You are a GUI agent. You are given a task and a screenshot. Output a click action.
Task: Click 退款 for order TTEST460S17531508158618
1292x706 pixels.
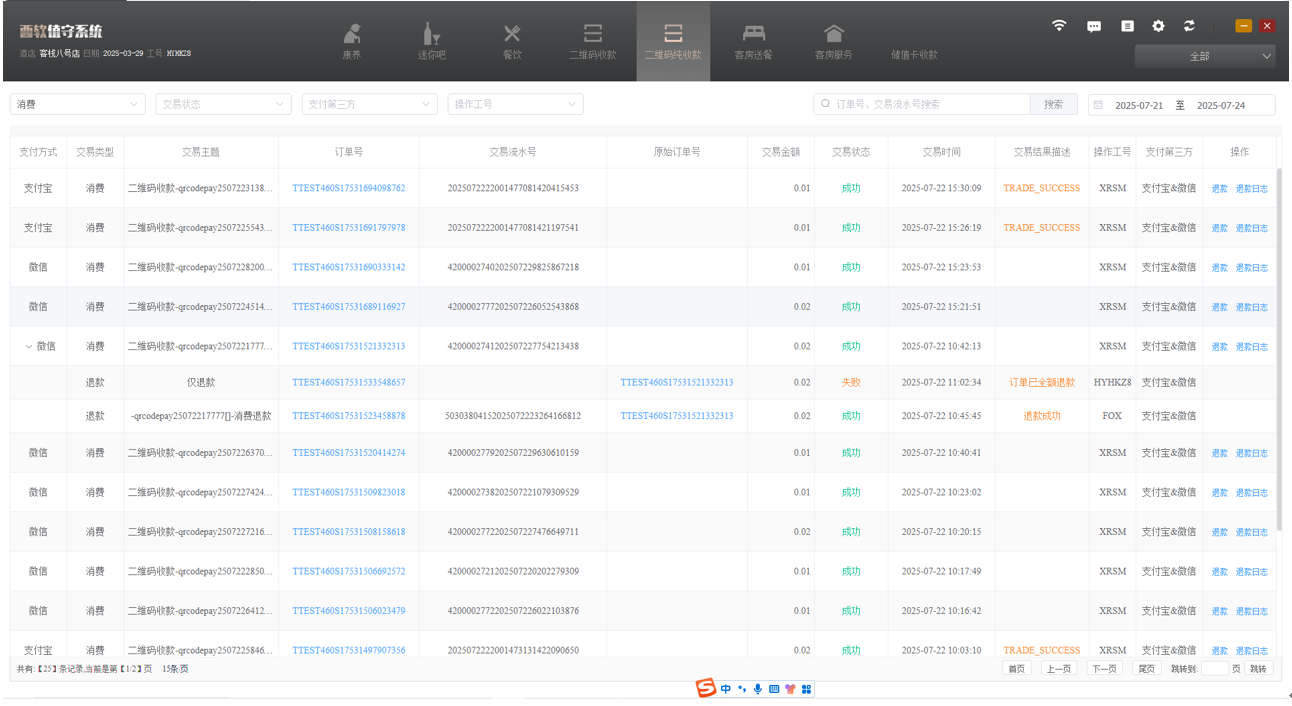[1219, 533]
